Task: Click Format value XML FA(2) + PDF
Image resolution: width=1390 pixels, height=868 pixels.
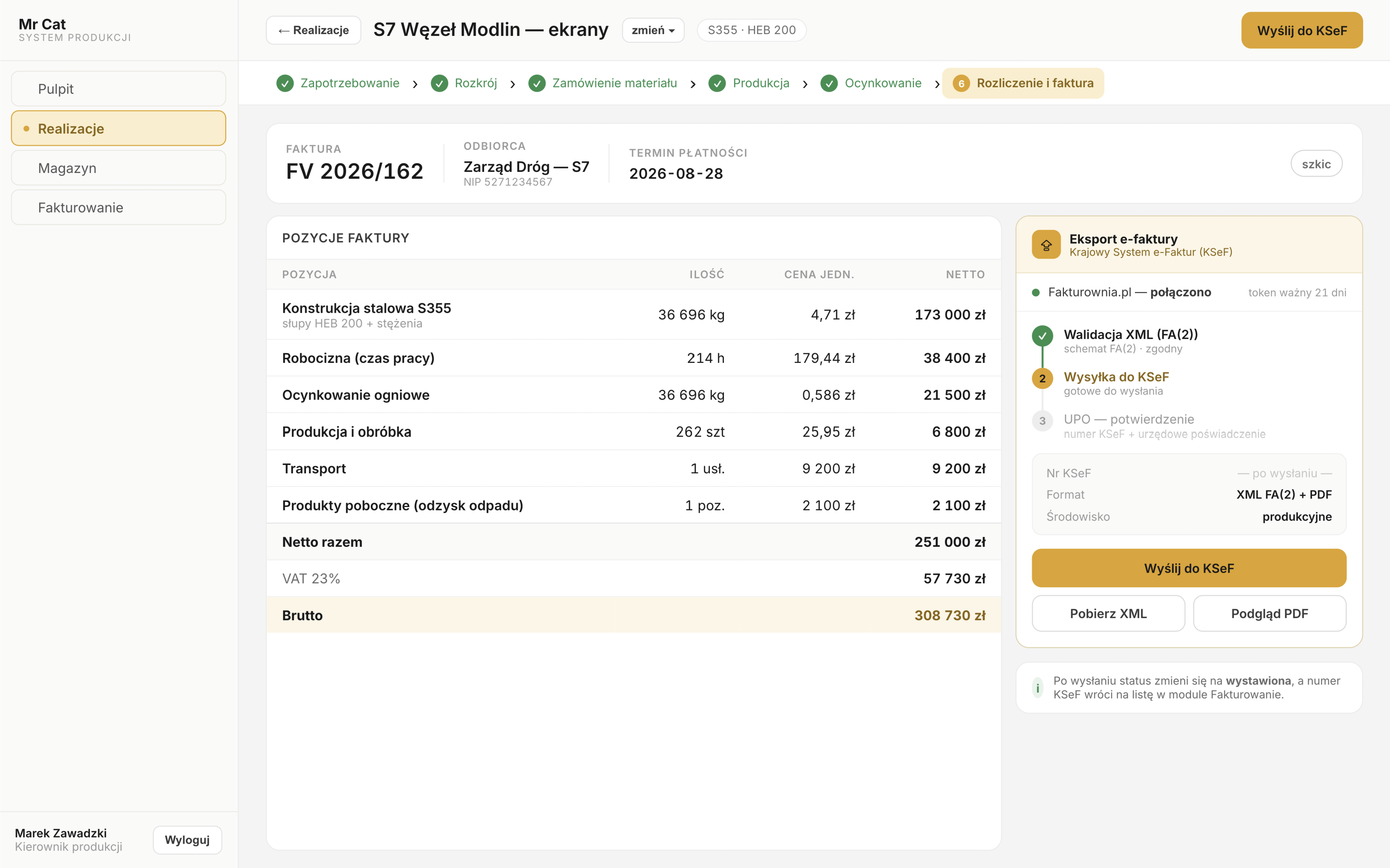Action: pyautogui.click(x=1284, y=495)
